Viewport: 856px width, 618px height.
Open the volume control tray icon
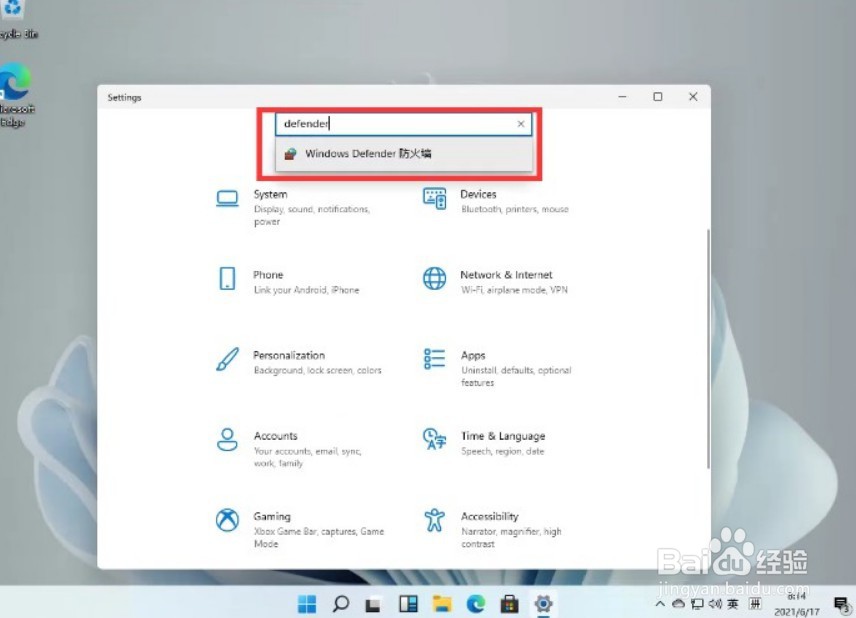click(x=715, y=604)
